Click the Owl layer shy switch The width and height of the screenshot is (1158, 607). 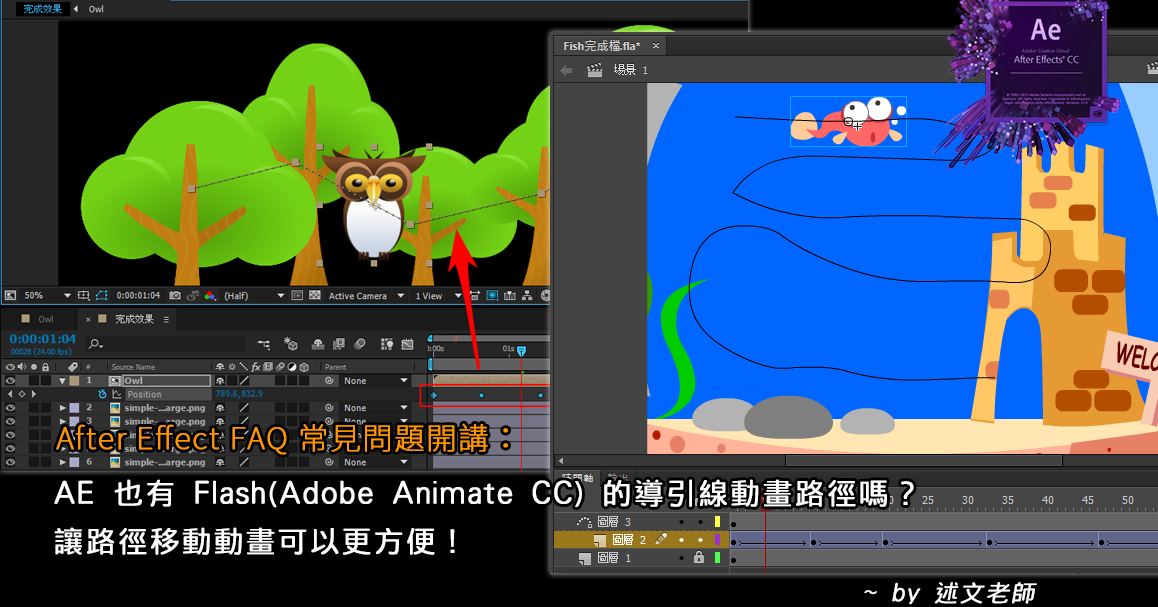pyautogui.click(x=220, y=381)
